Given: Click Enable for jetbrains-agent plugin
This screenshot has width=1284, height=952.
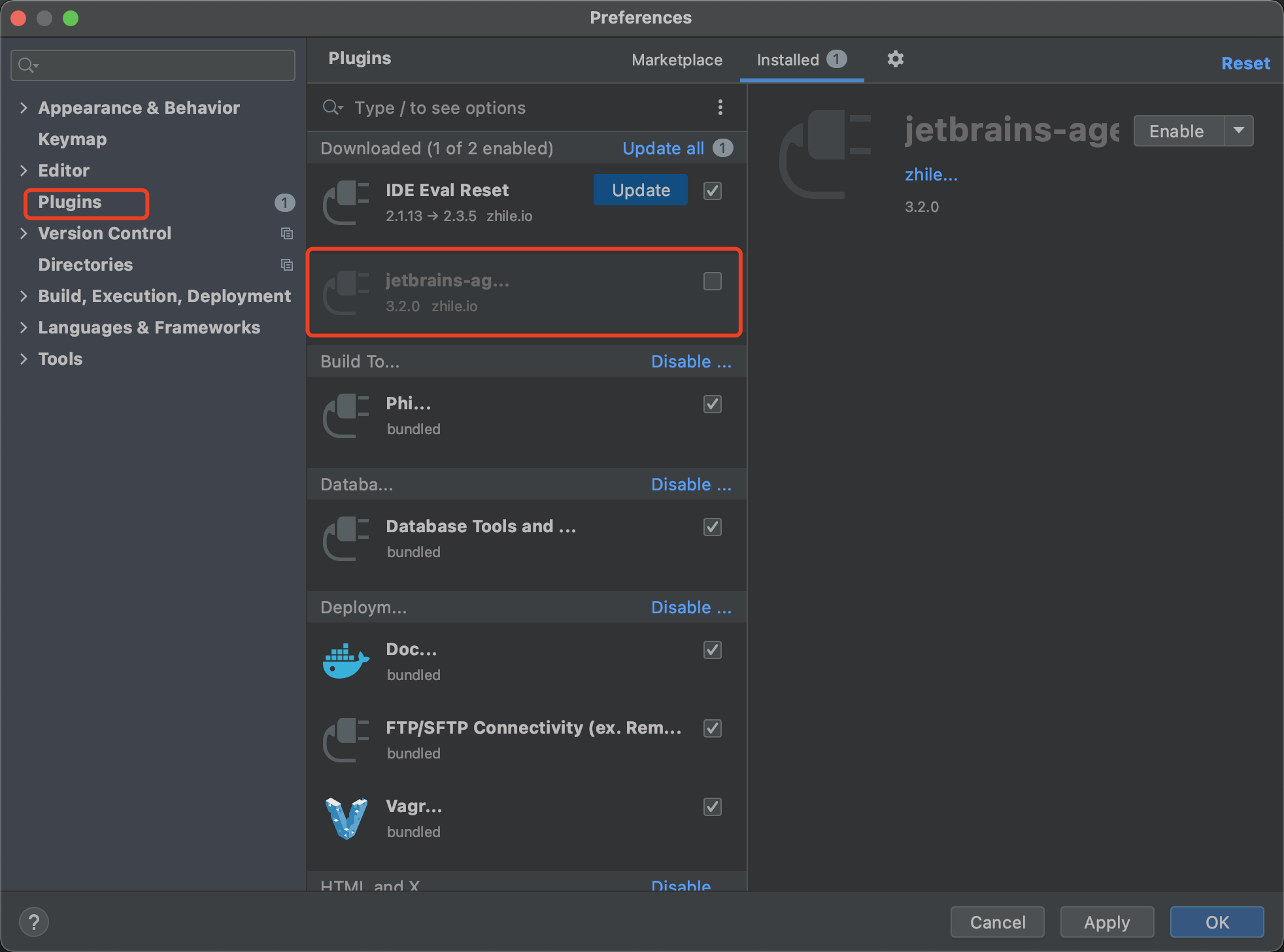Looking at the screenshot, I should tap(1178, 131).
